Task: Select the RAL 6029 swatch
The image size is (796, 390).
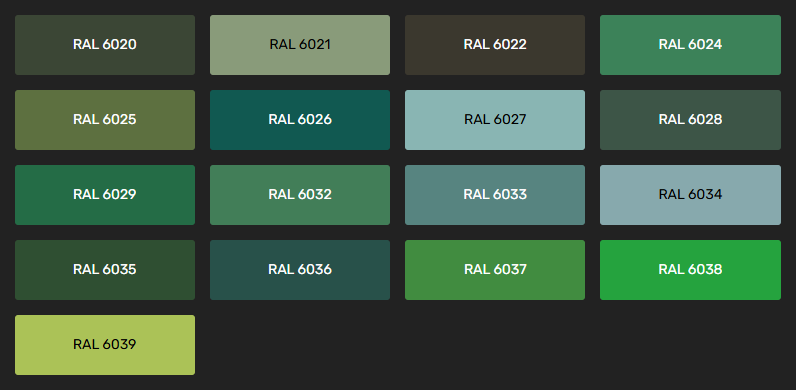Action: coord(105,195)
